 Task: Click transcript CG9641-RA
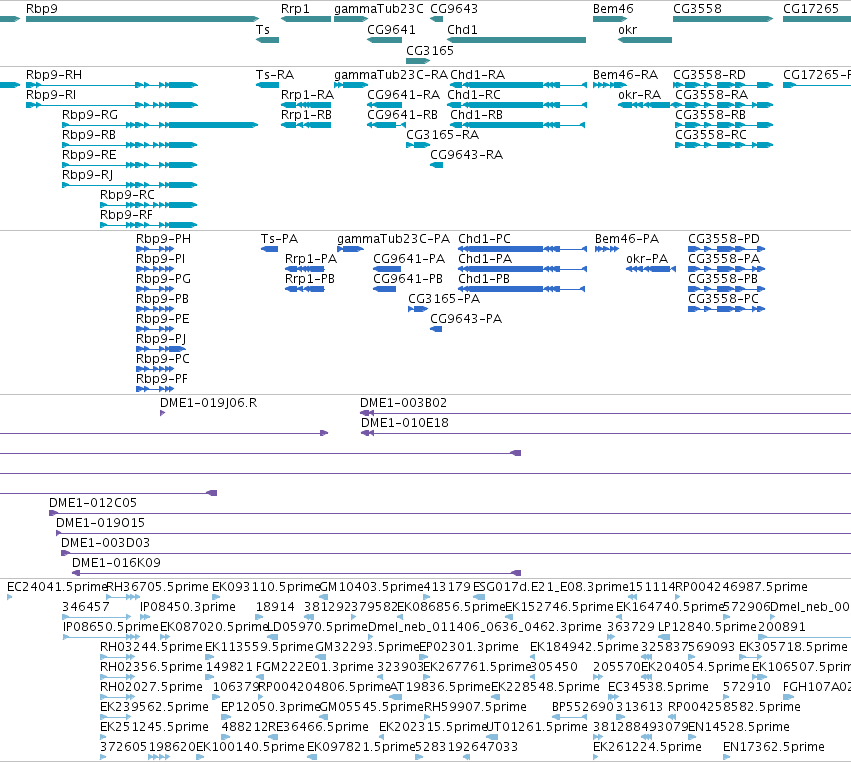385,105
